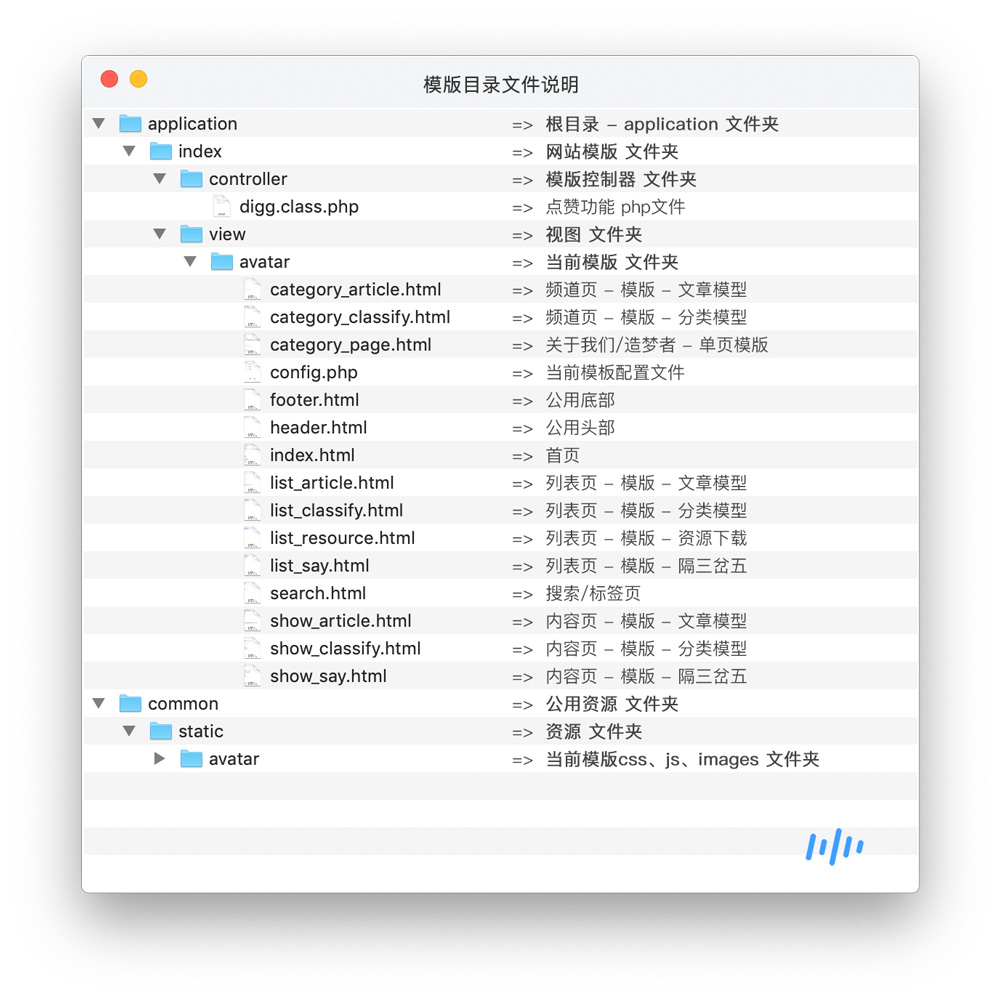The image size is (1000, 1000).
Task: Select the digg.class.php file name
Action: [x=299, y=207]
